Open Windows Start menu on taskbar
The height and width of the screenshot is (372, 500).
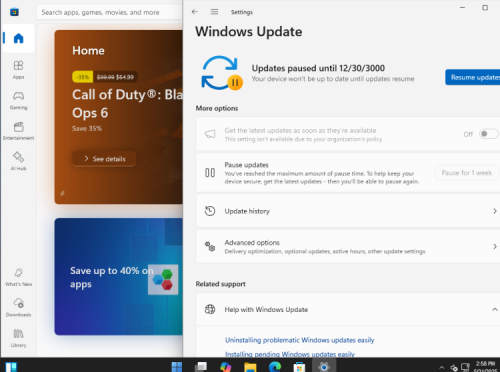(x=177, y=367)
